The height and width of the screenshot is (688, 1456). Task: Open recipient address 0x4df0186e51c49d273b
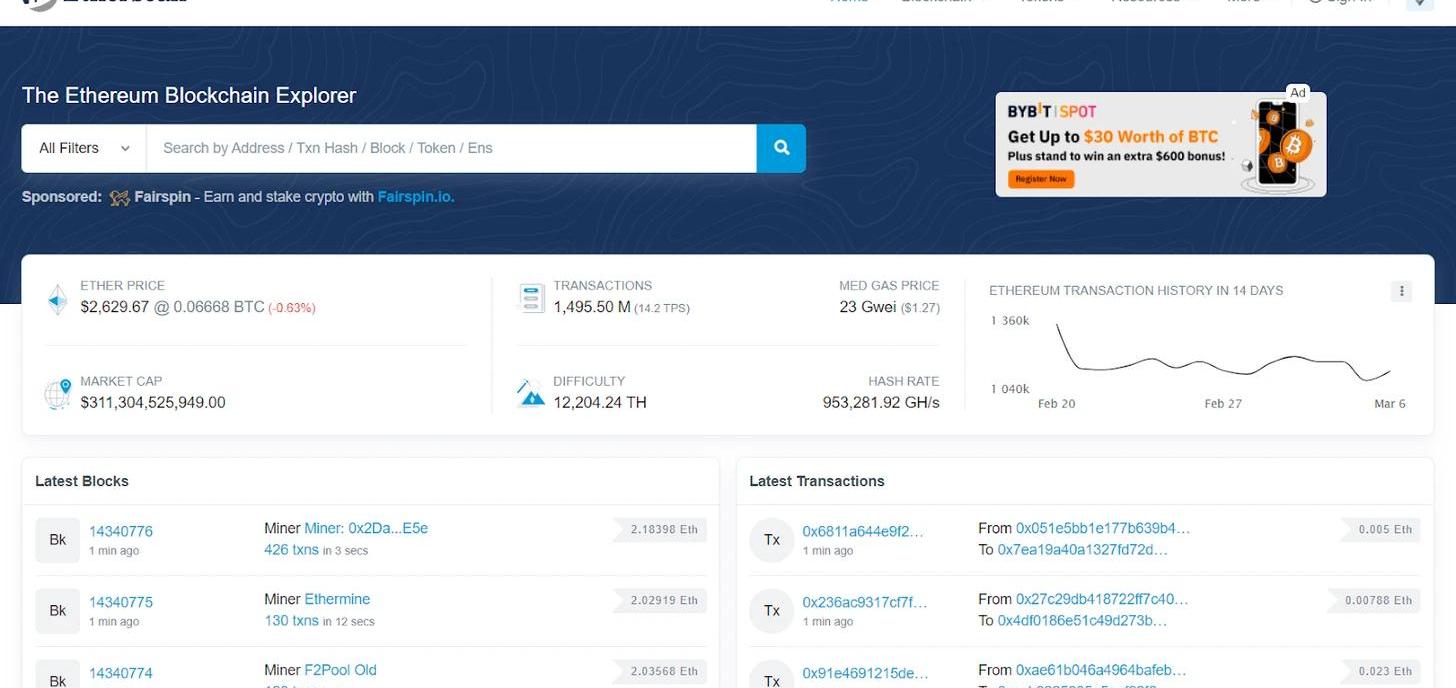(1082, 621)
